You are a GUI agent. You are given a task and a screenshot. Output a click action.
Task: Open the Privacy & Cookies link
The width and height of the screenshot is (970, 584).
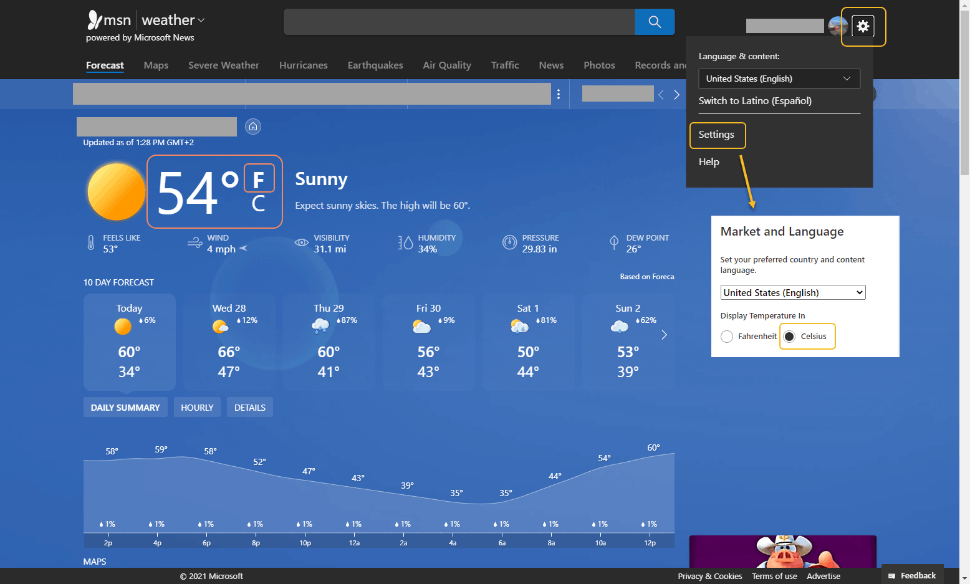tap(710, 576)
